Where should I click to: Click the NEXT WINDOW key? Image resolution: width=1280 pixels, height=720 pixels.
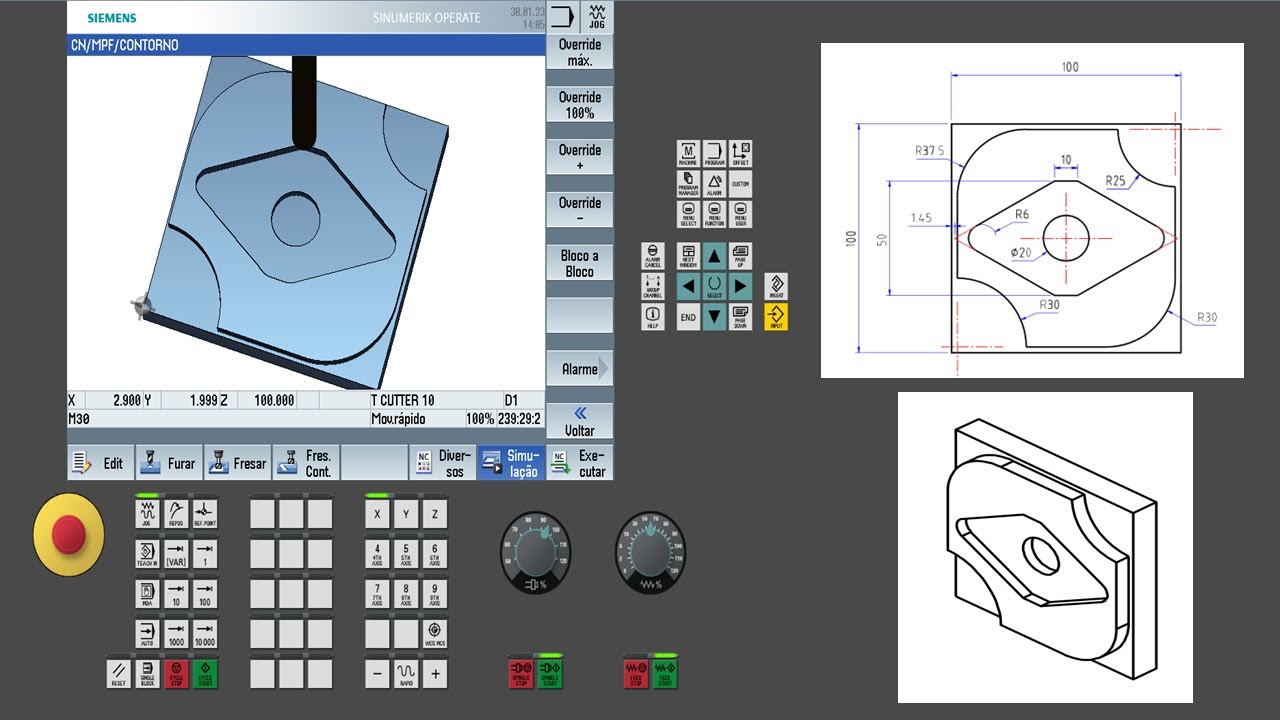point(688,256)
